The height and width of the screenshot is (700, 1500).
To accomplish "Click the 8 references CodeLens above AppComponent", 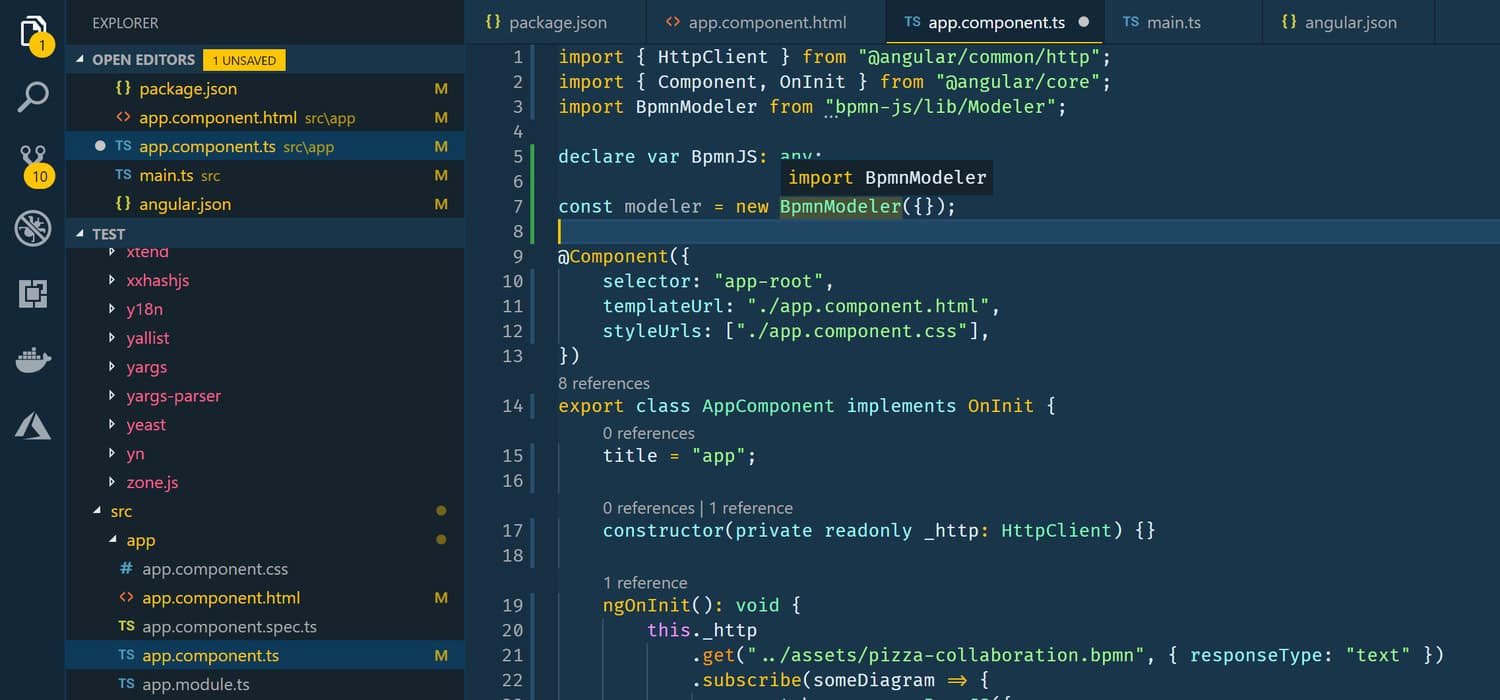I will tap(603, 383).
